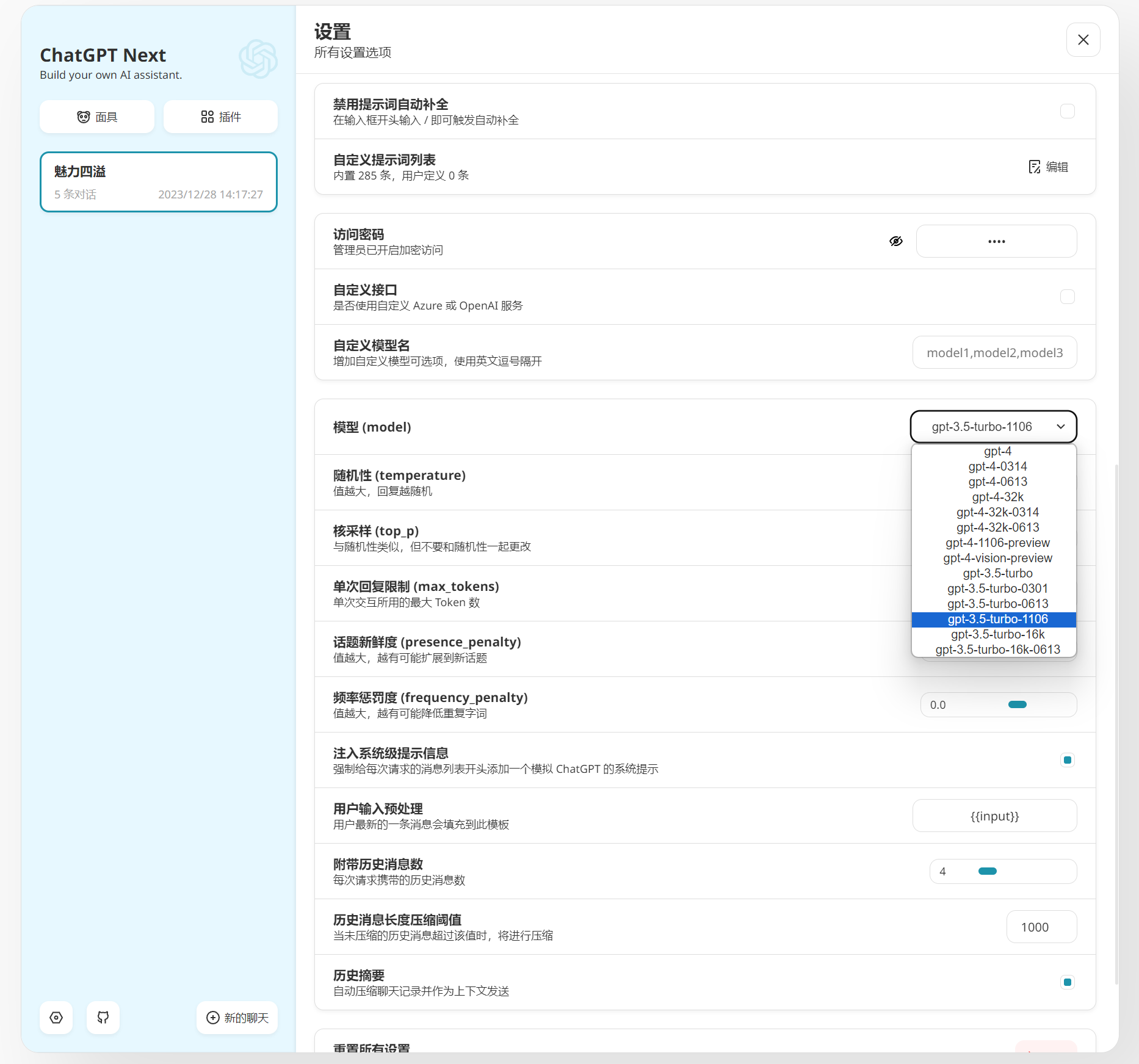
Task: Enable the 自定义接口 checkbox
Action: pyautogui.click(x=1067, y=297)
